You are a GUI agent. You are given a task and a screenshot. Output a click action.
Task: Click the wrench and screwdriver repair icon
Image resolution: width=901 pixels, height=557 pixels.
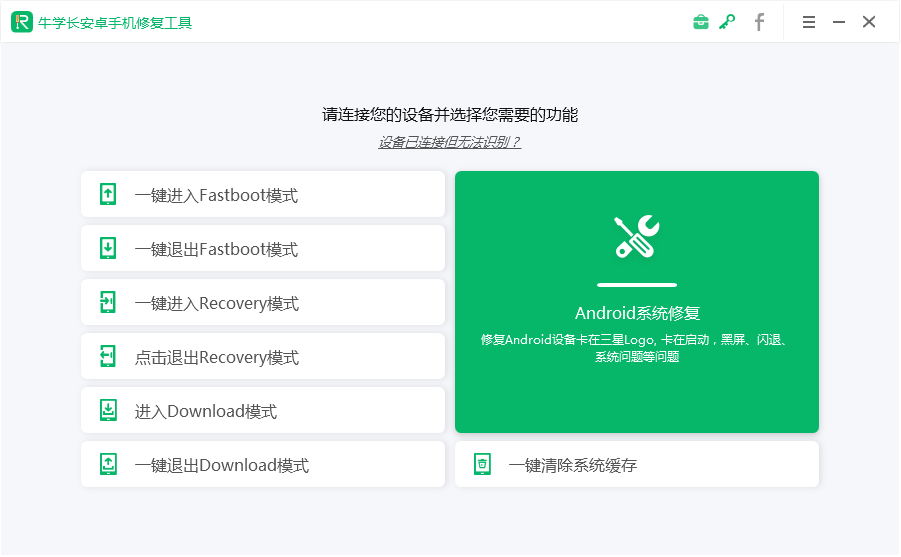(637, 237)
